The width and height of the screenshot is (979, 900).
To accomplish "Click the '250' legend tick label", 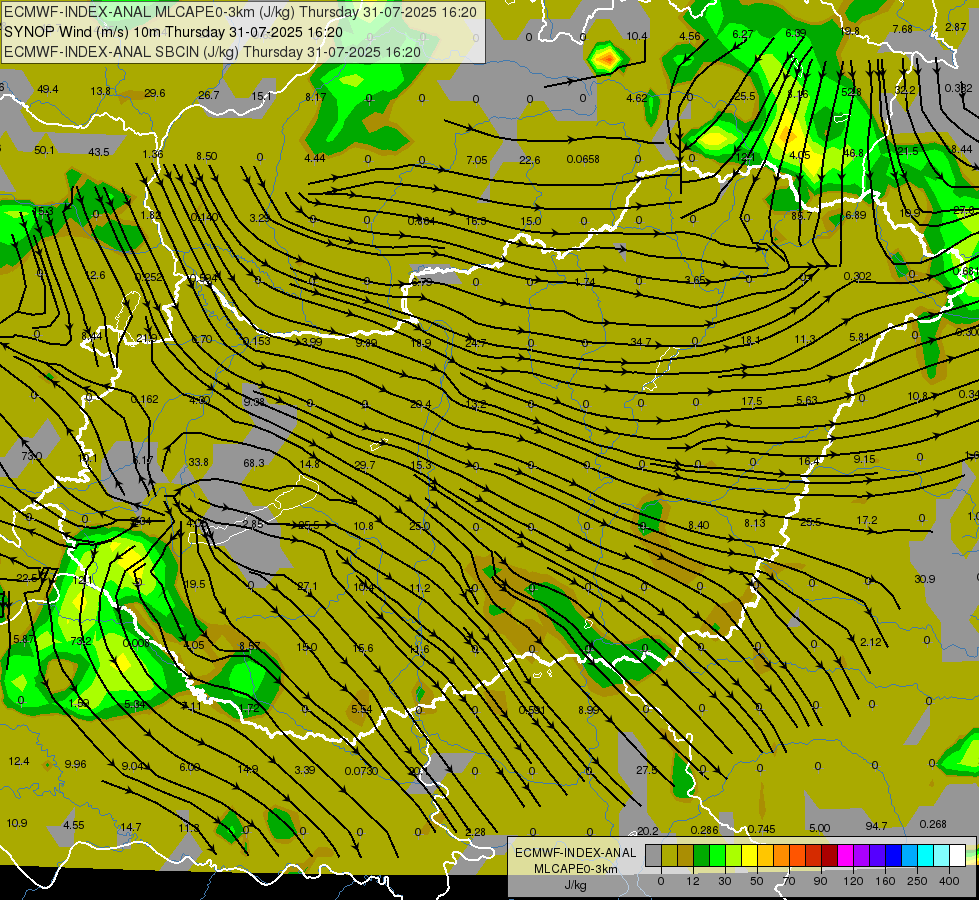I will pyautogui.click(x=917, y=881).
